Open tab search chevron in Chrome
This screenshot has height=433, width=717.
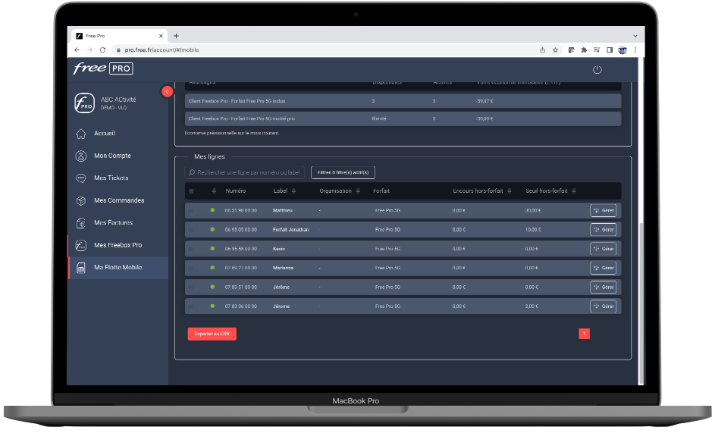[635, 36]
